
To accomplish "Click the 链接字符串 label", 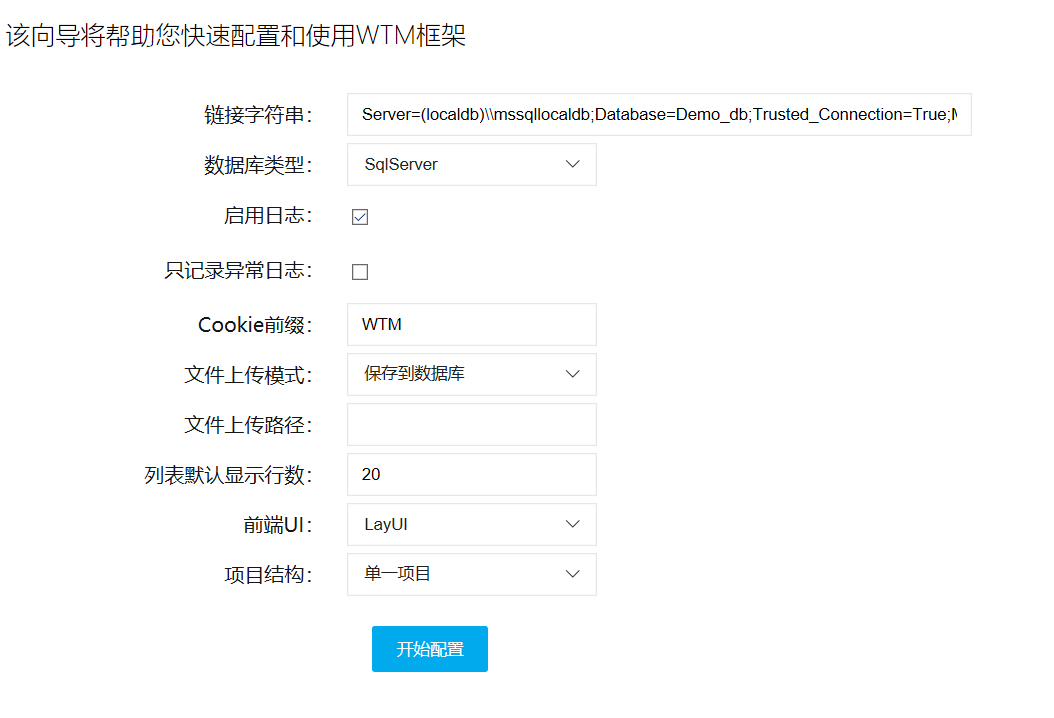I will 258,115.
